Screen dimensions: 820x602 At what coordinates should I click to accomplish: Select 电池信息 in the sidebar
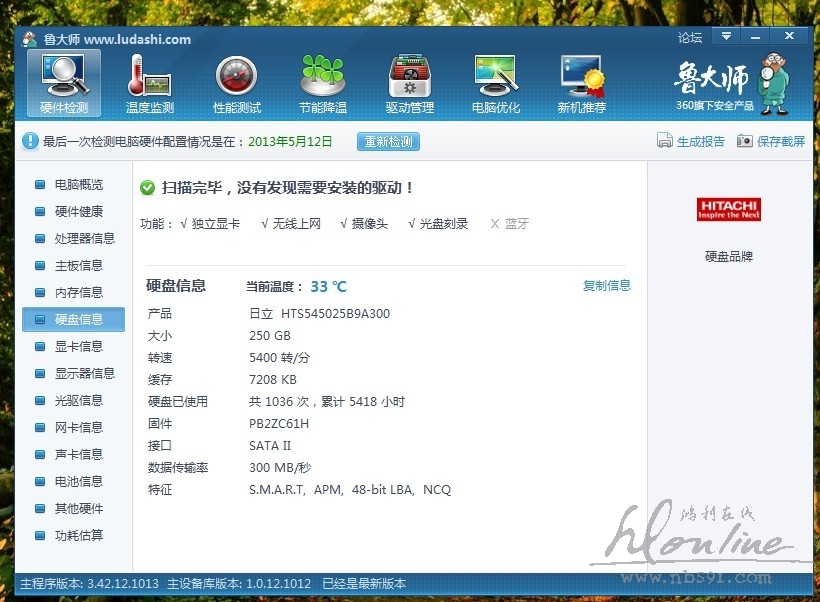click(x=77, y=482)
